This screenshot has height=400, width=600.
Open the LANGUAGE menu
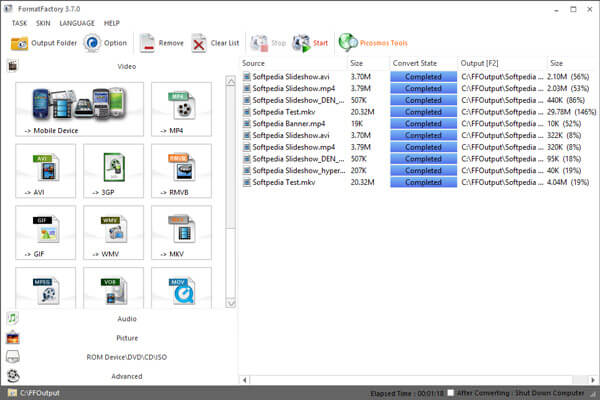[77, 23]
